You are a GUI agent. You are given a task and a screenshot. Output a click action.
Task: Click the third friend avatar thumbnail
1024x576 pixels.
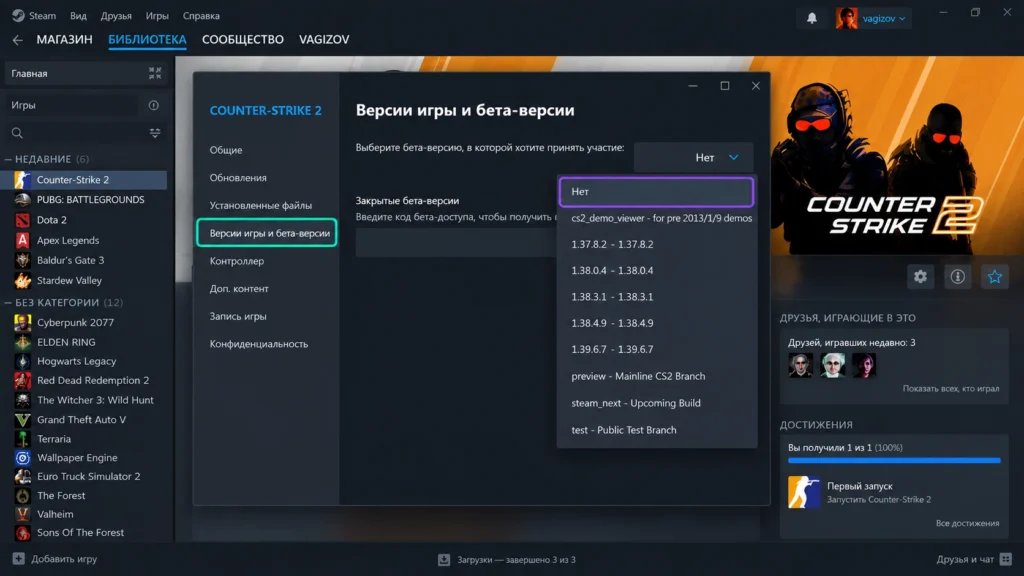864,365
